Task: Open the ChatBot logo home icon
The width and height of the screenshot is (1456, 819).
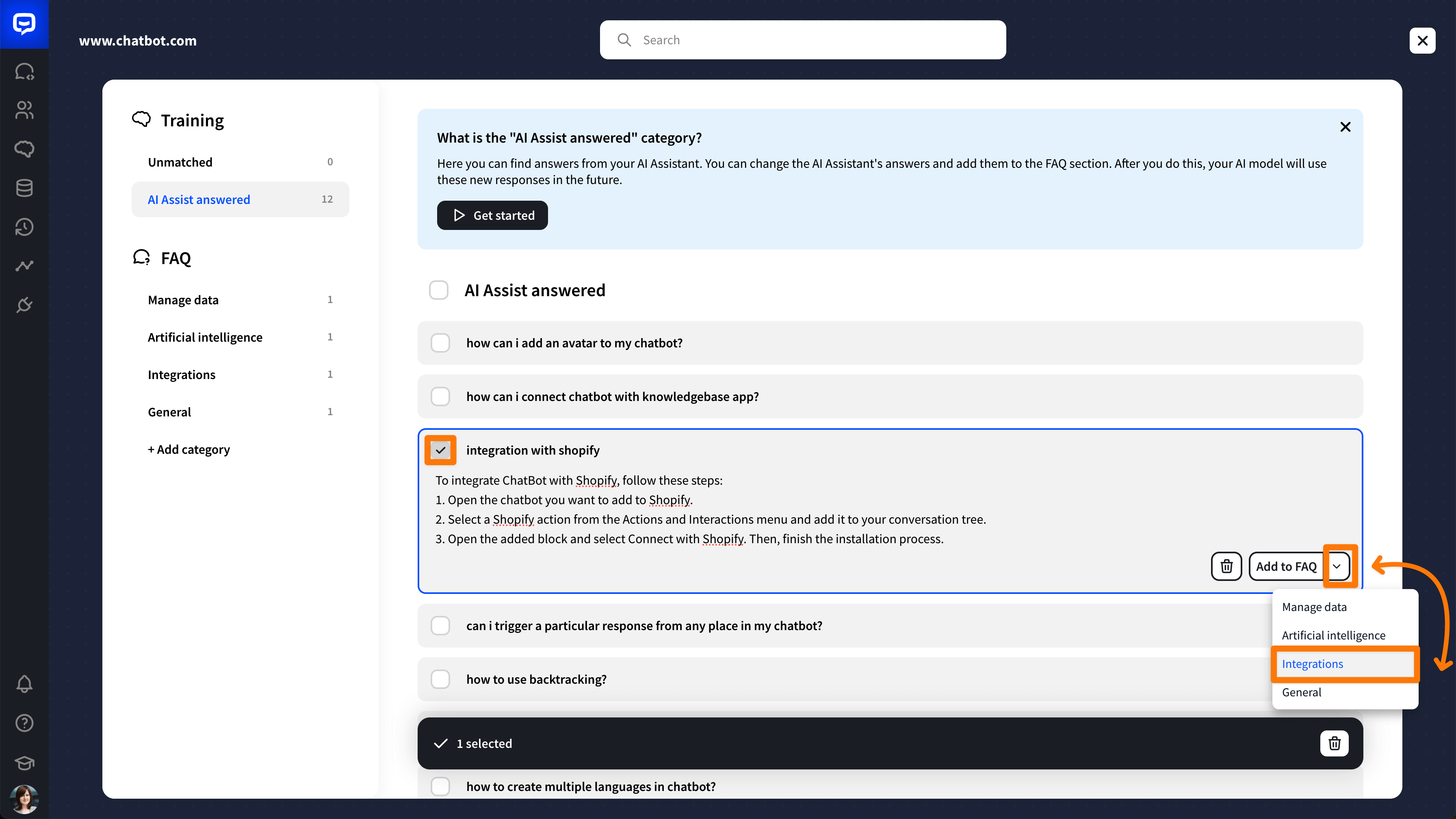Action: 24,24
